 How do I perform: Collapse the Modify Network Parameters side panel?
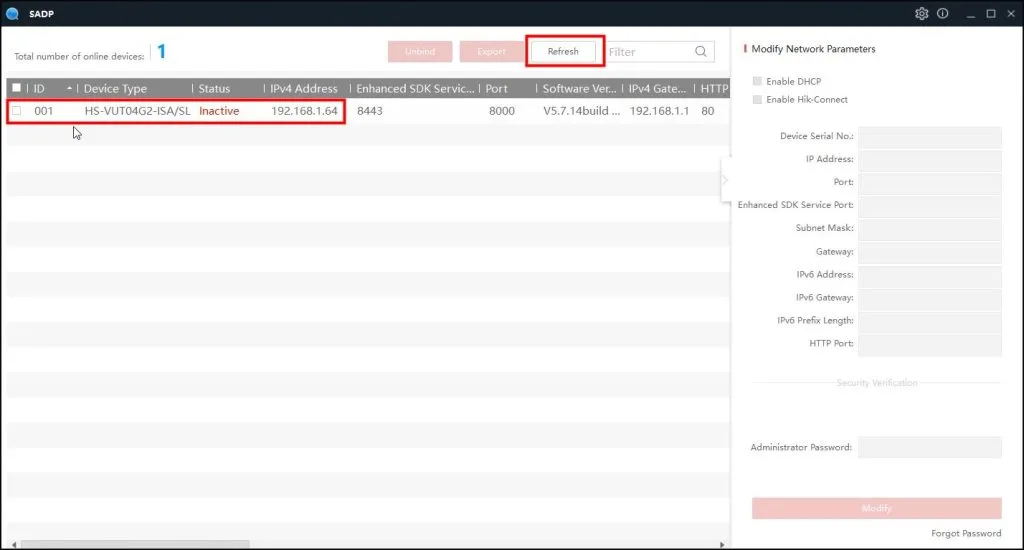click(725, 180)
